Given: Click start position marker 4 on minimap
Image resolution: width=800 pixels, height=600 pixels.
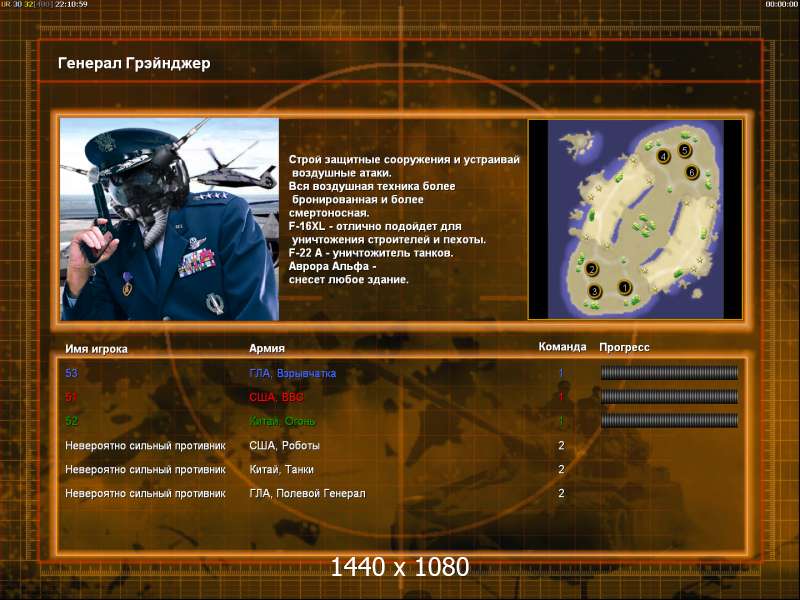Looking at the screenshot, I should pos(663,156).
